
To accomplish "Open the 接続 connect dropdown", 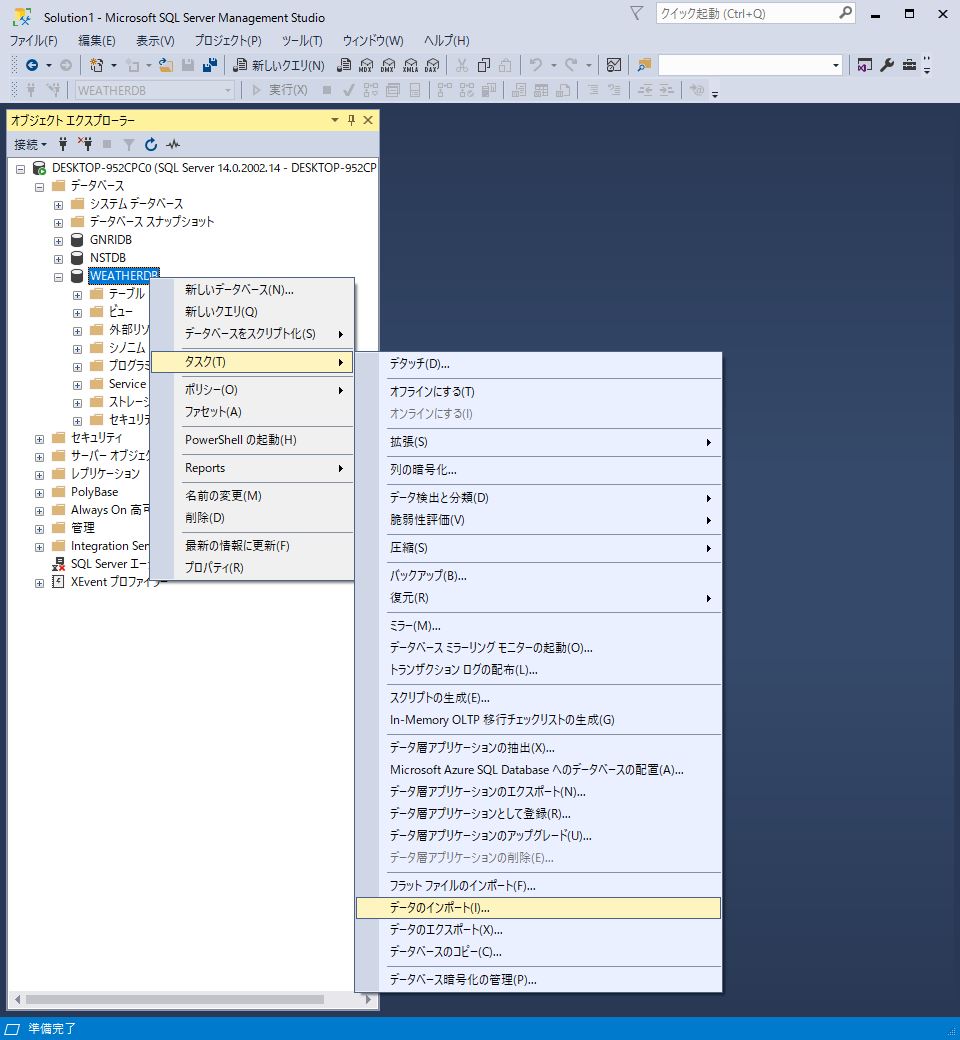I will coord(30,145).
